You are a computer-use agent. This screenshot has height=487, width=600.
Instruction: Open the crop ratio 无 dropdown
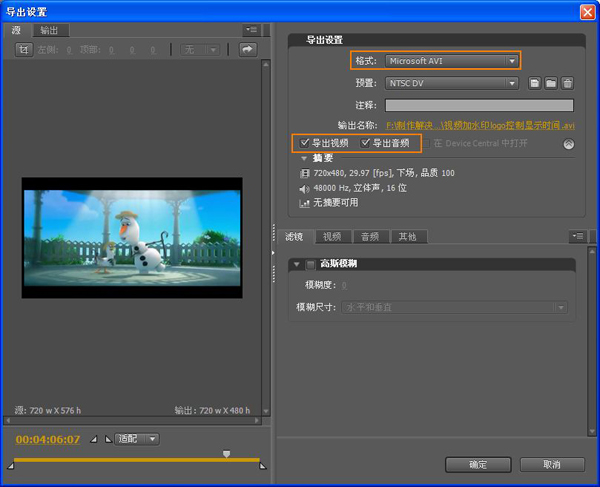pyautogui.click(x=200, y=50)
